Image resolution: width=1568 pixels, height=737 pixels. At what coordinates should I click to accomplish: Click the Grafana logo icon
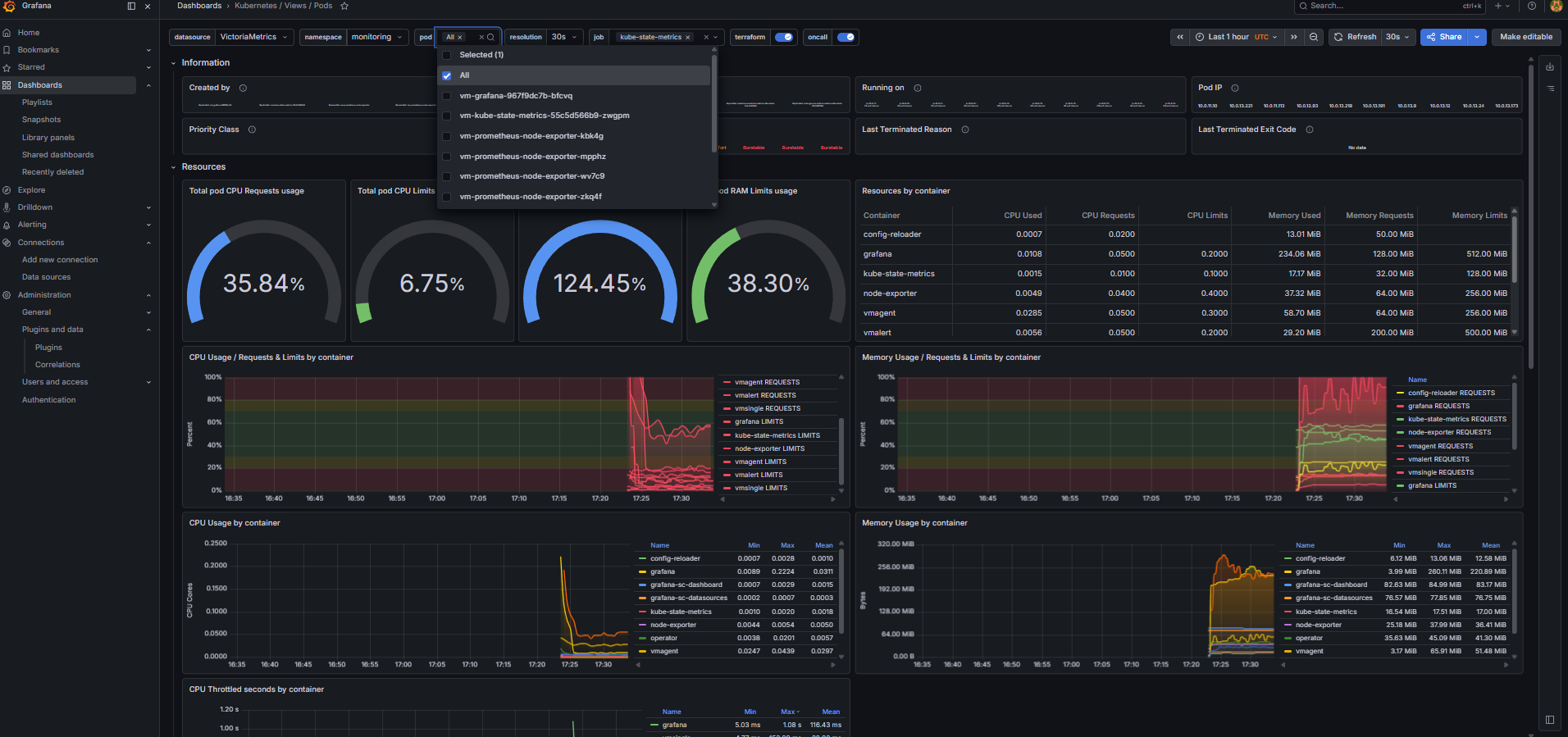click(x=9, y=6)
